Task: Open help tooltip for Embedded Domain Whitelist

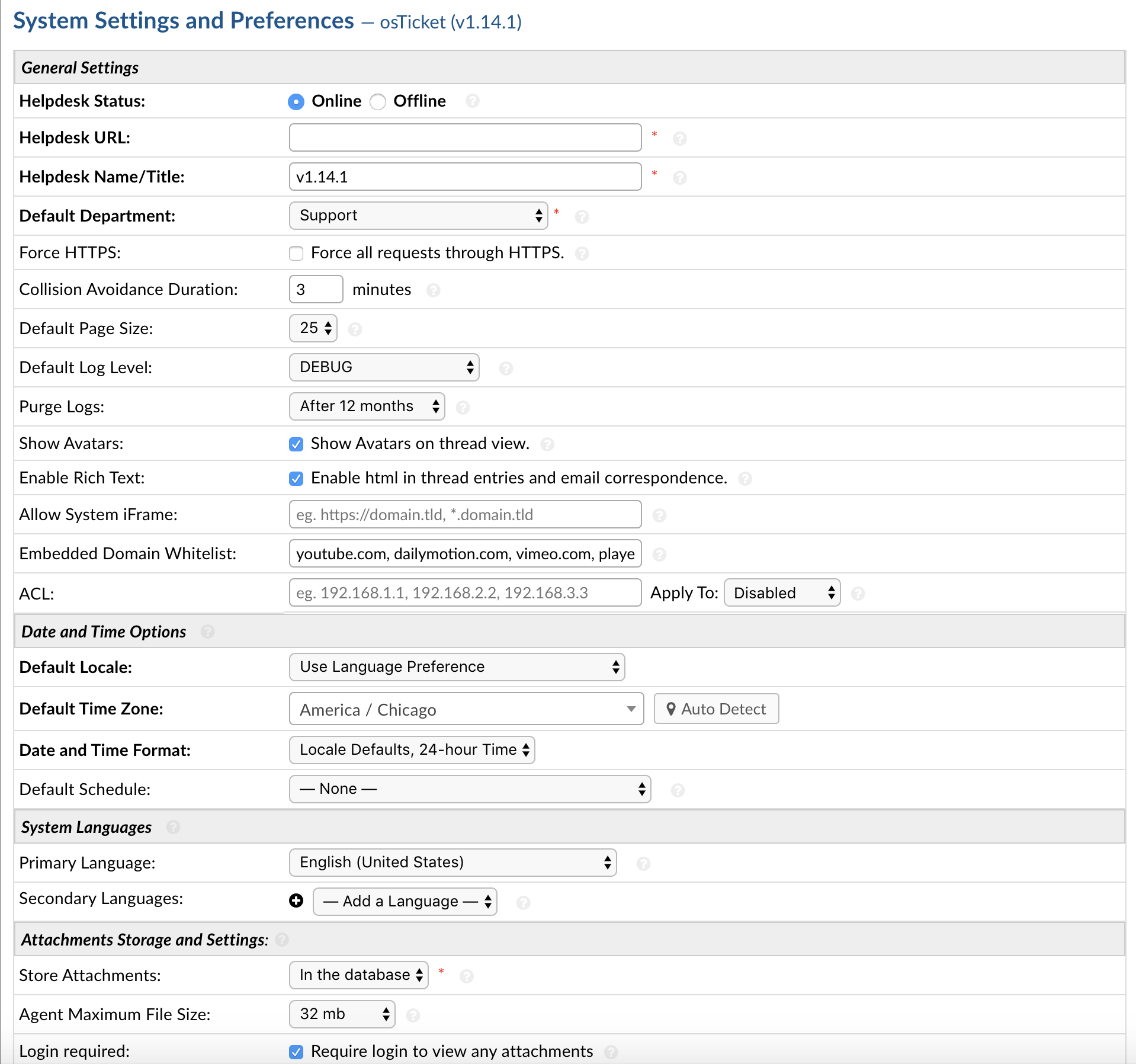Action: click(659, 555)
